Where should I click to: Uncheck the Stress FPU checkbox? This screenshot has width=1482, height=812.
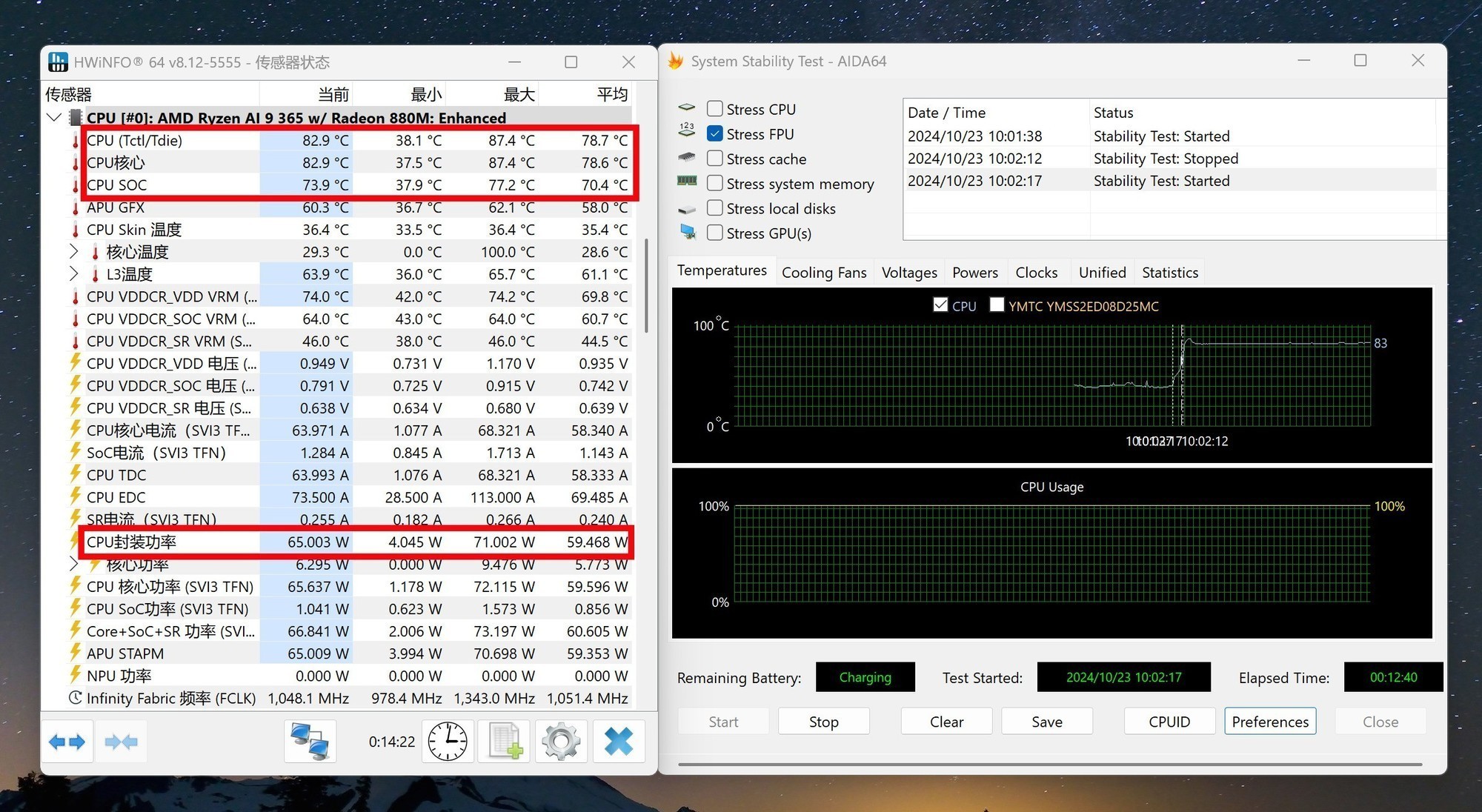(x=715, y=133)
